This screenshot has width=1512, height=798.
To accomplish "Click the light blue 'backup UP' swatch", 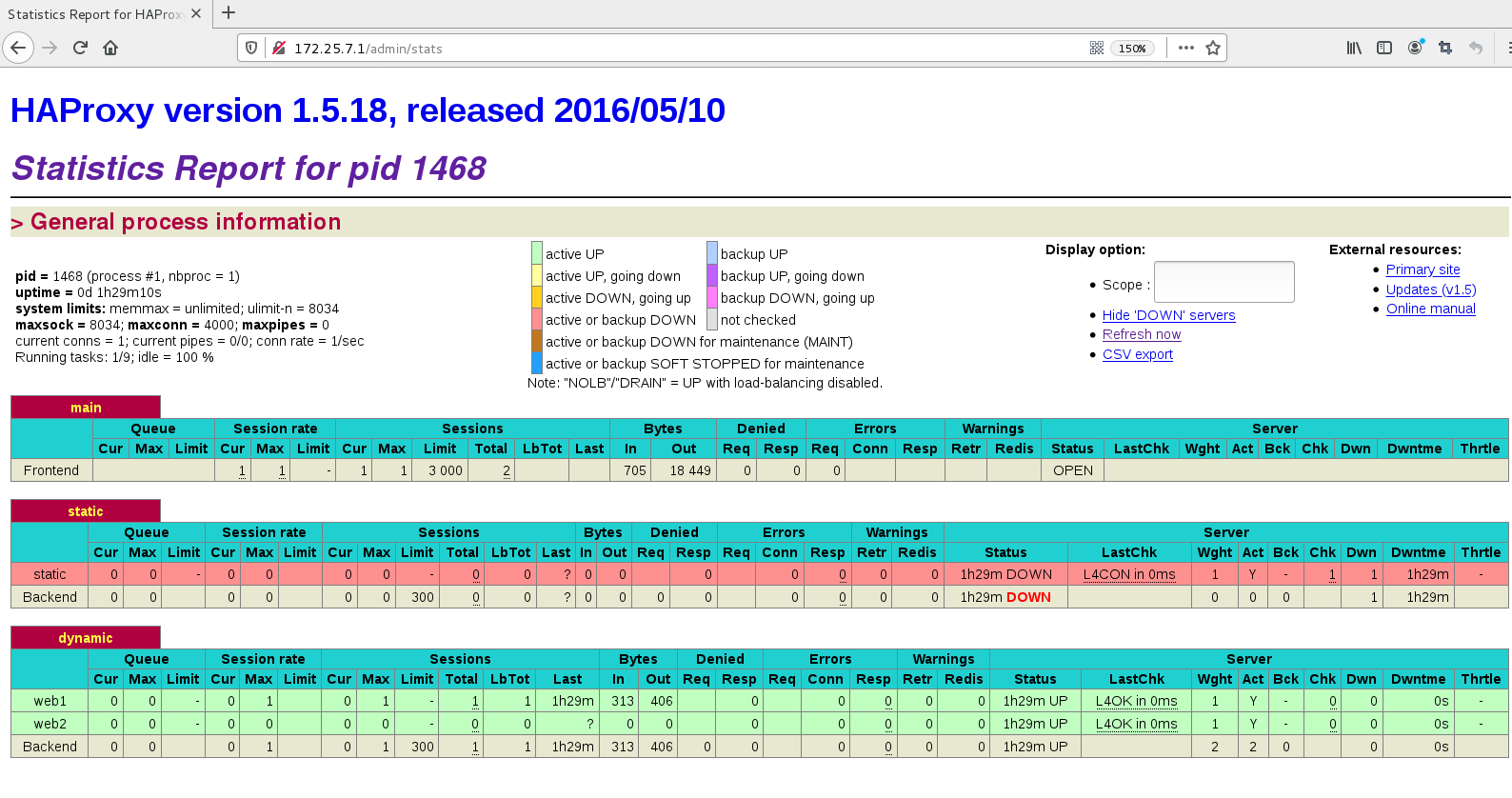I will [x=712, y=253].
